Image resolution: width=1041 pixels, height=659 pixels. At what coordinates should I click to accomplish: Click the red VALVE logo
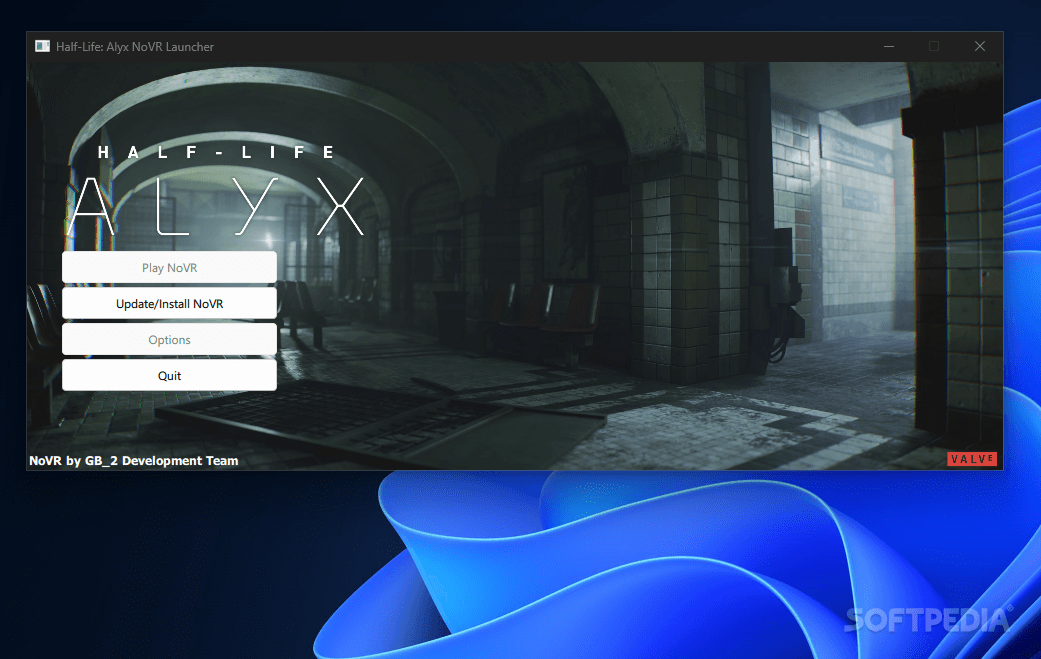[x=972, y=459]
